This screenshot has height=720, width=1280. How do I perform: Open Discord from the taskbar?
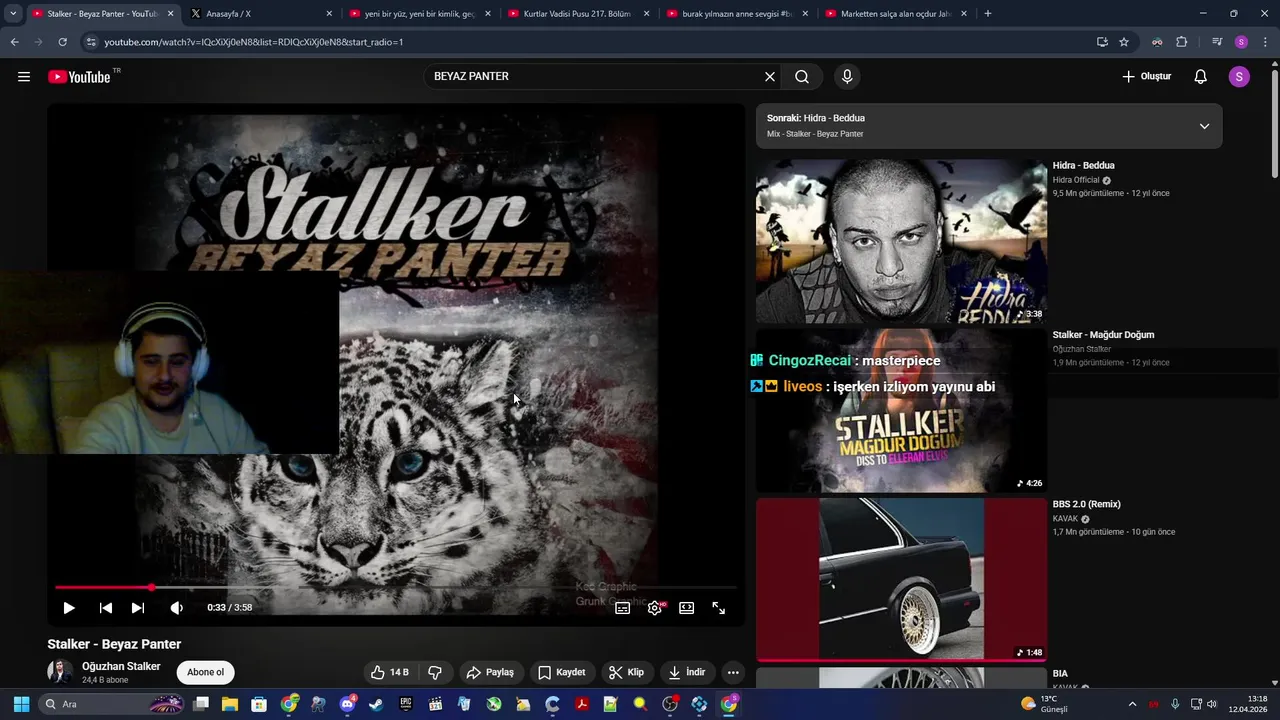click(347, 704)
